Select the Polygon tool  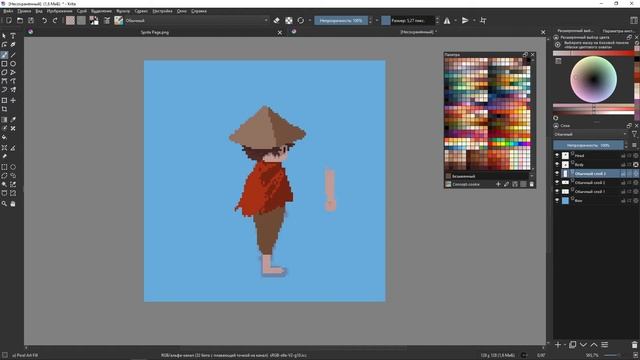(4, 72)
